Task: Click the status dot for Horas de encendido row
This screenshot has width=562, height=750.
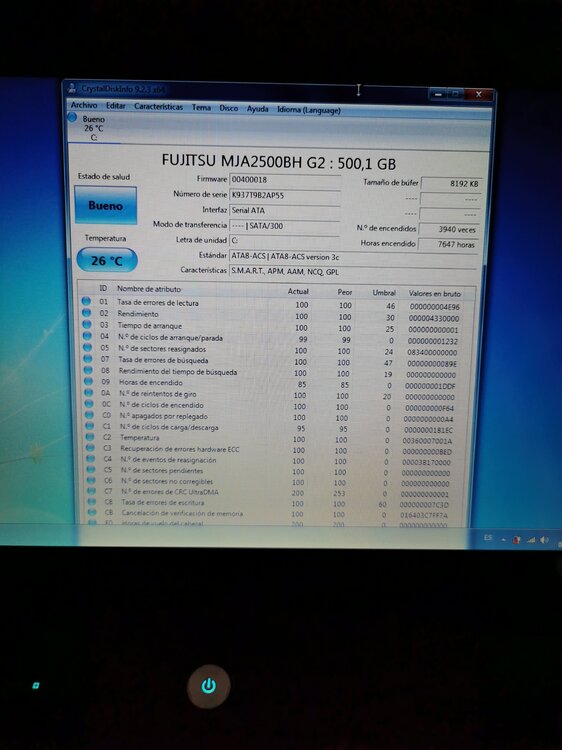Action: (x=88, y=381)
